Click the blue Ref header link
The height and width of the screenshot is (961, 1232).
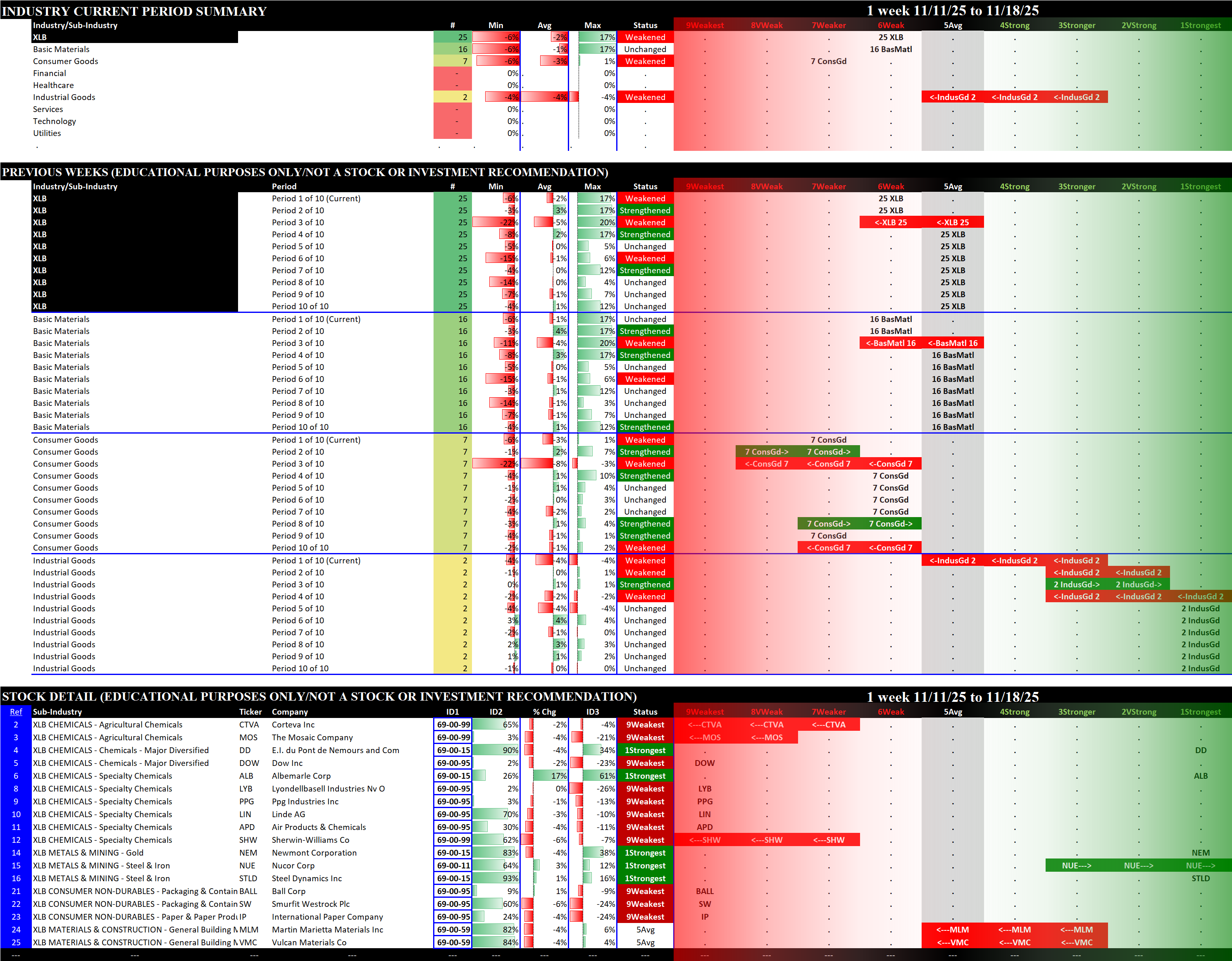[x=16, y=712]
